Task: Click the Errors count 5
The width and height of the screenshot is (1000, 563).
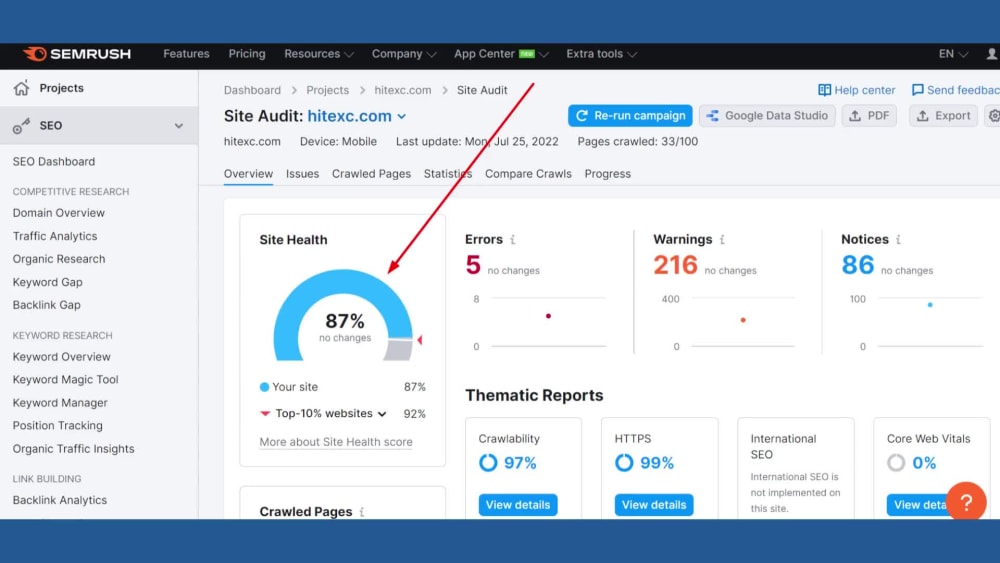Action: pyautogui.click(x=473, y=265)
